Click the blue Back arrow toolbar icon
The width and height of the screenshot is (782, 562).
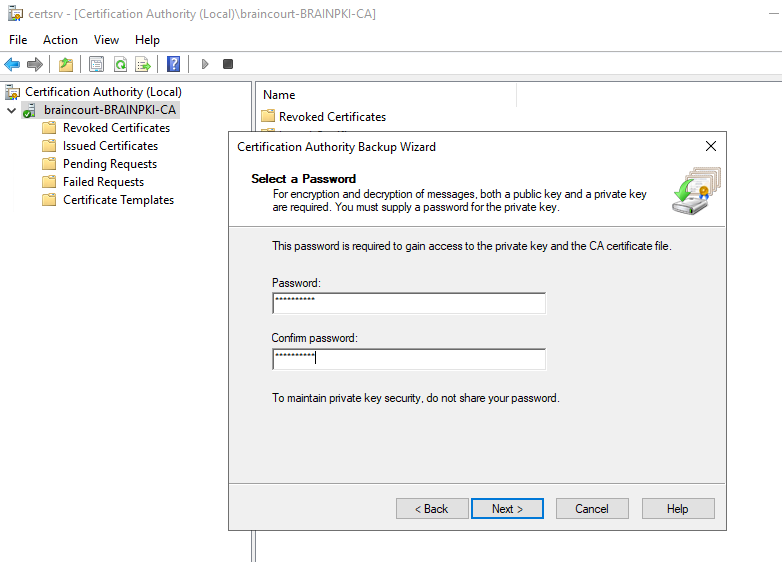coord(12,64)
